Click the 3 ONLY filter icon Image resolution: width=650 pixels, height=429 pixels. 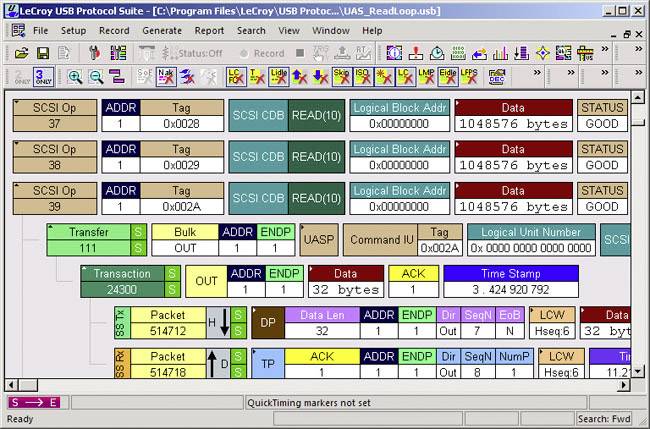pyautogui.click(x=43, y=77)
